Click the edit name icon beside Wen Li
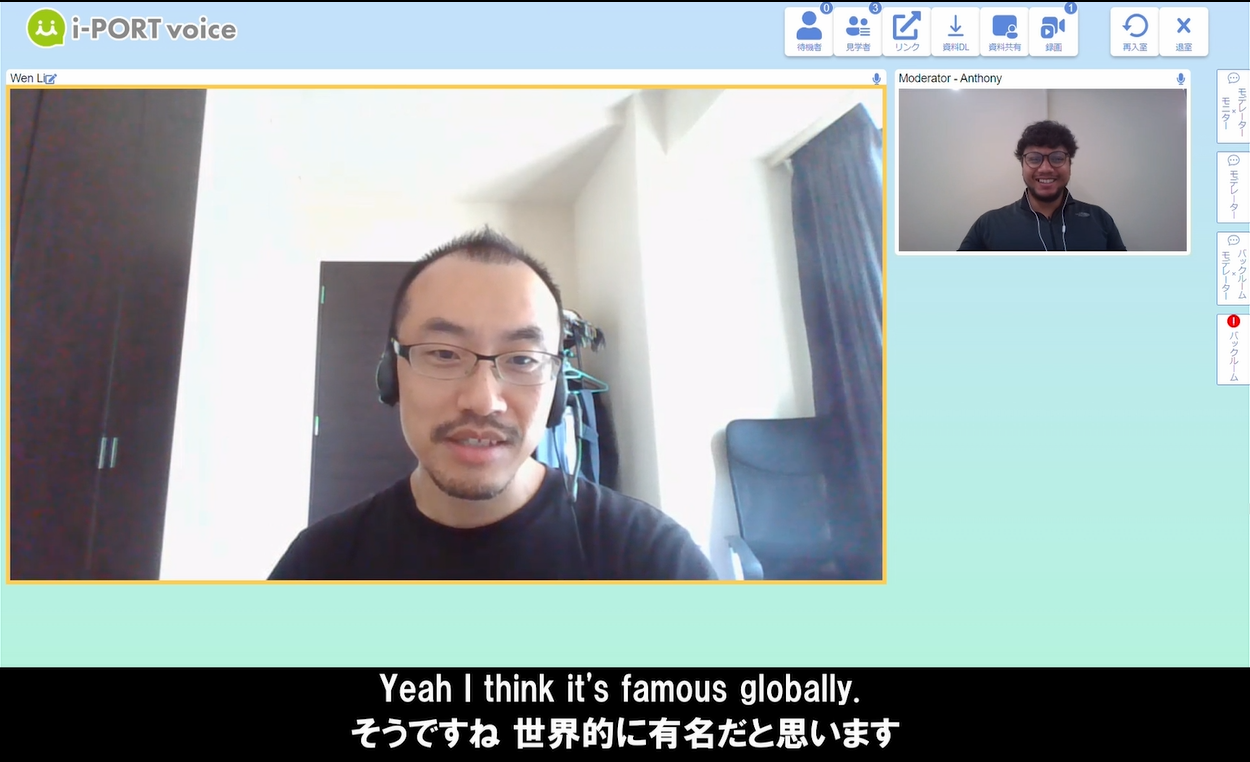 (51, 79)
